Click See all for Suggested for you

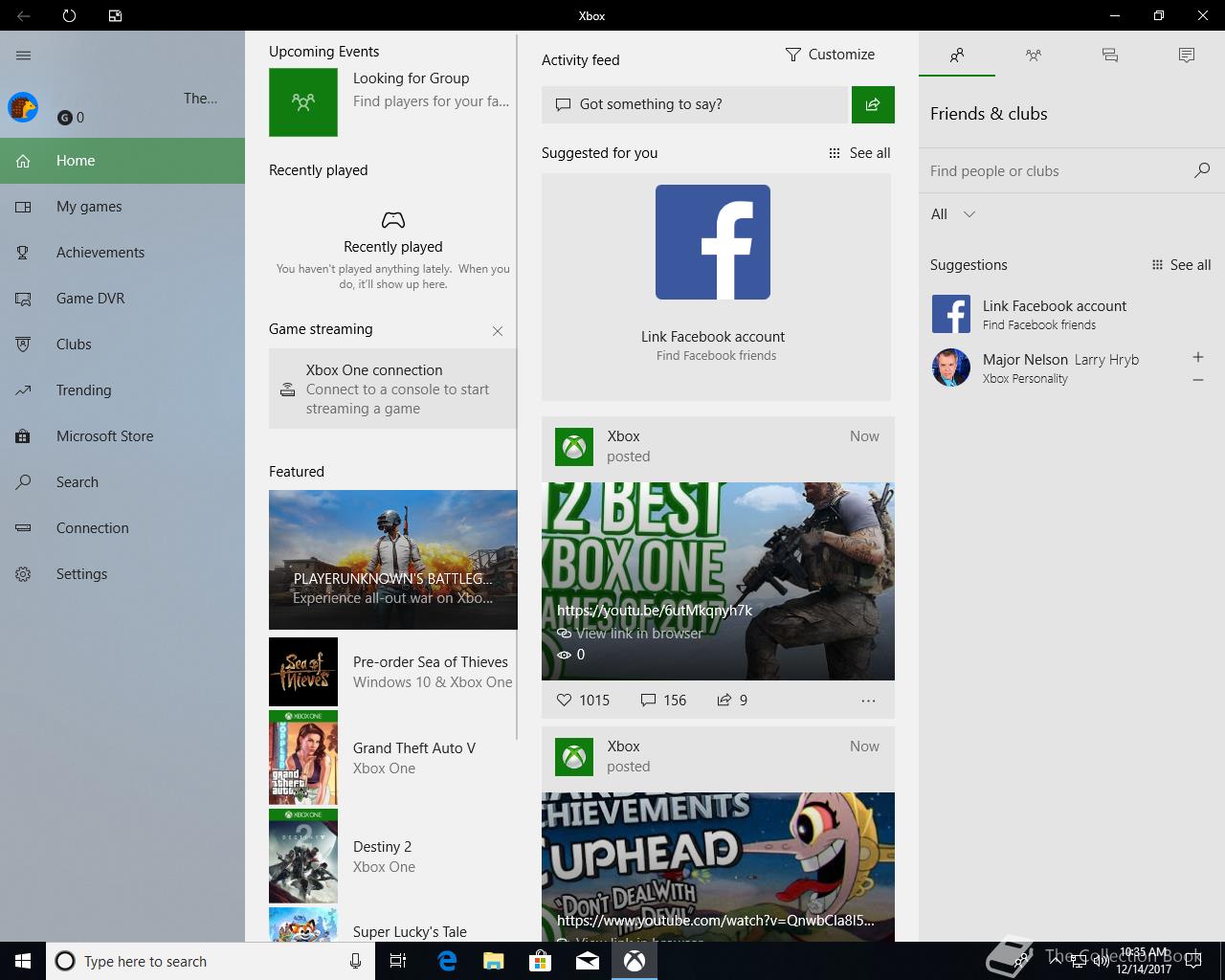pyautogui.click(x=859, y=153)
